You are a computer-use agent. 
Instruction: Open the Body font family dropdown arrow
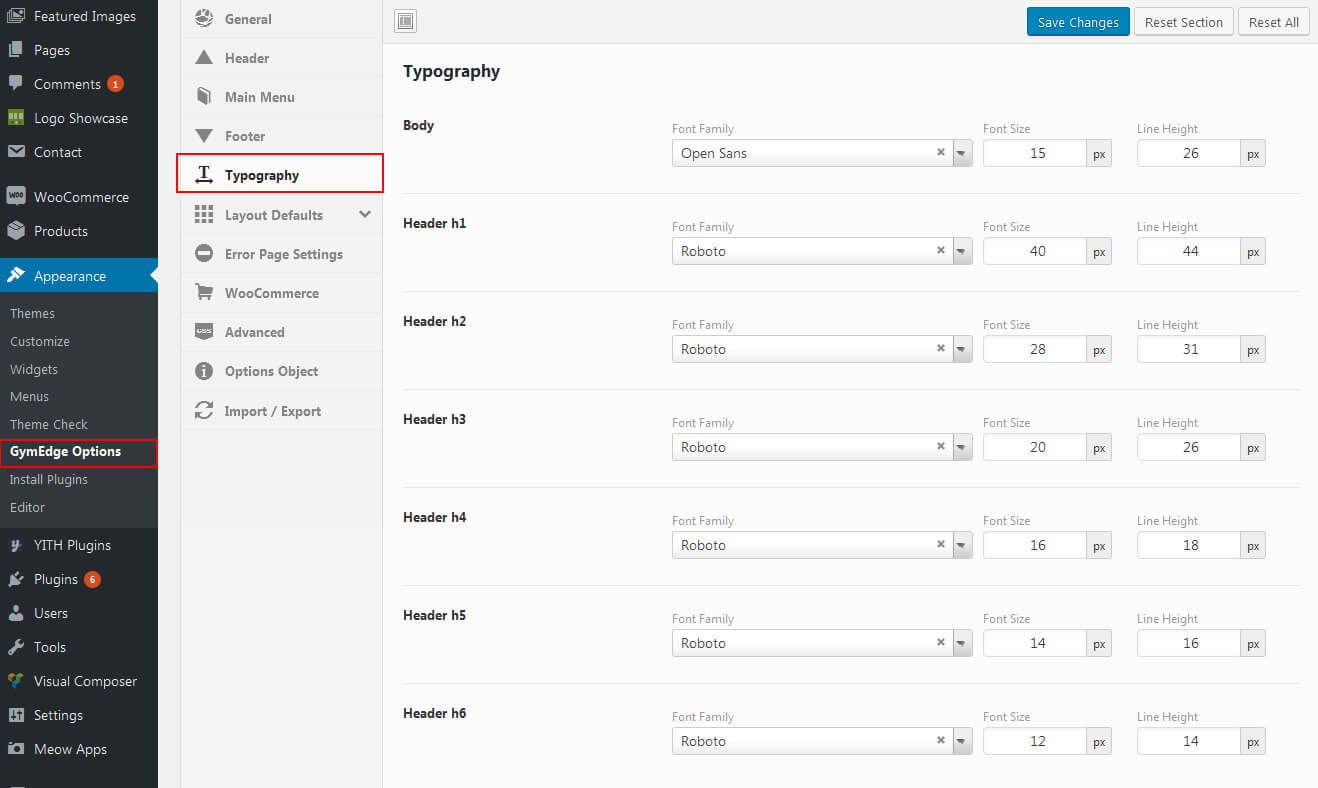962,153
